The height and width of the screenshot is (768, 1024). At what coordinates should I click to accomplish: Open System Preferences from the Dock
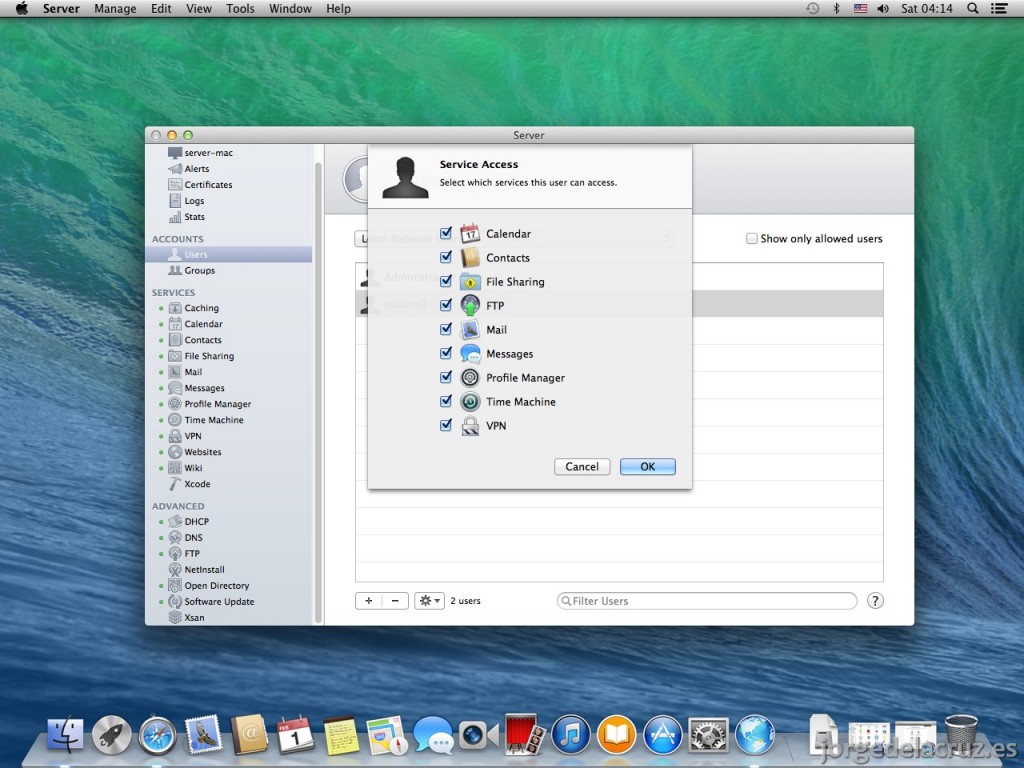pyautogui.click(x=709, y=735)
